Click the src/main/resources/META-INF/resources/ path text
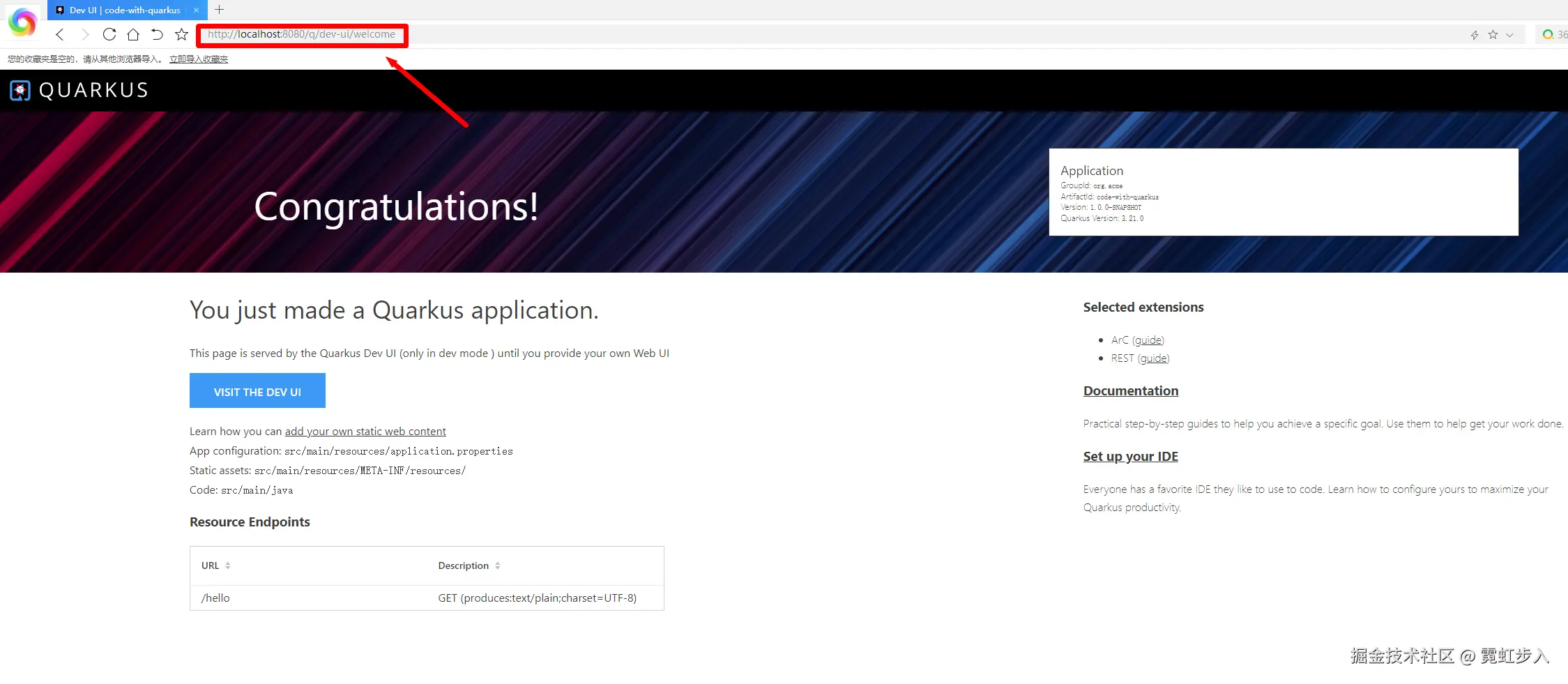Image resolution: width=1568 pixels, height=684 pixels. pos(360,471)
